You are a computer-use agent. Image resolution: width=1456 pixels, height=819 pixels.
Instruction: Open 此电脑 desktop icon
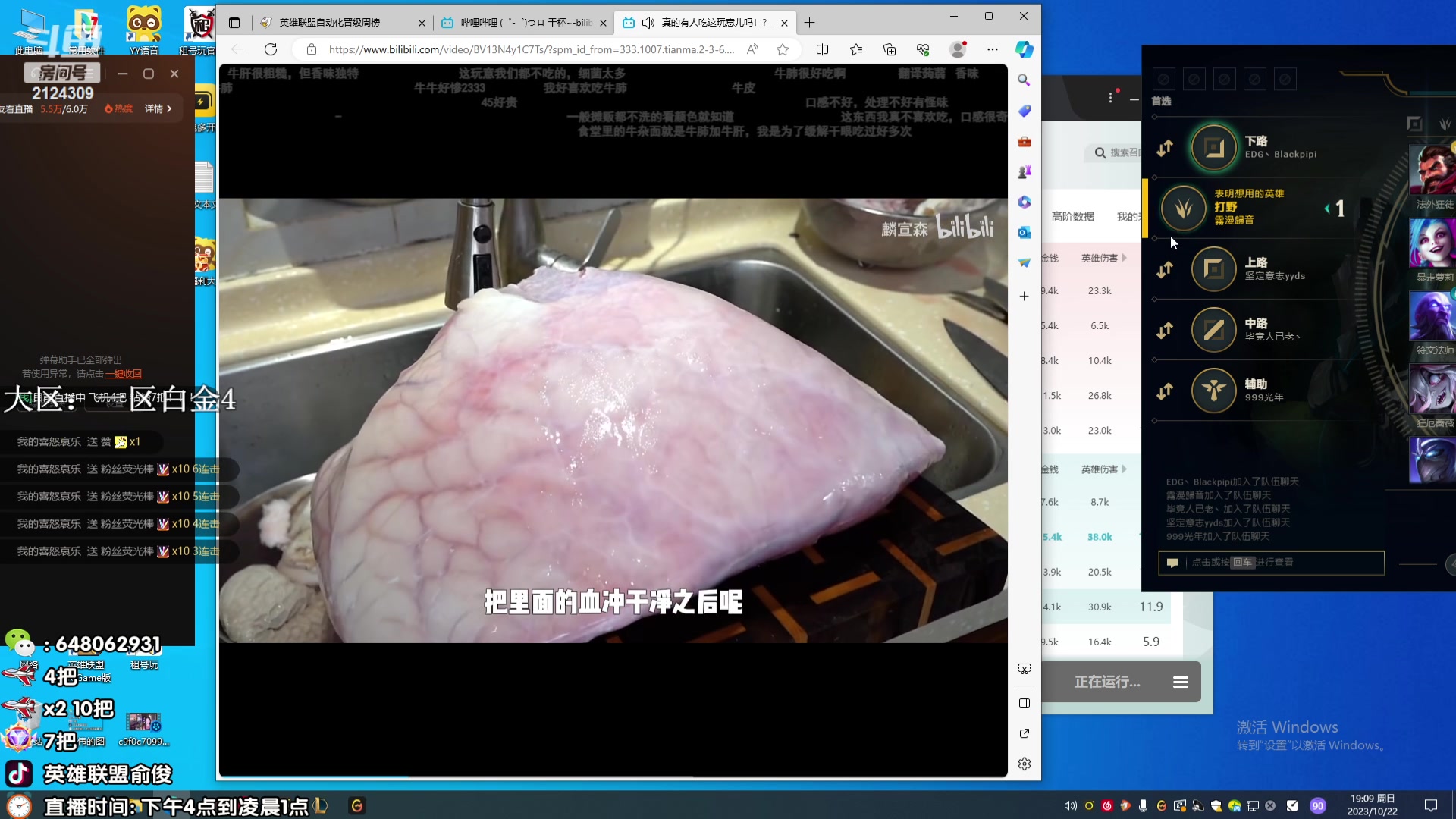[x=30, y=30]
